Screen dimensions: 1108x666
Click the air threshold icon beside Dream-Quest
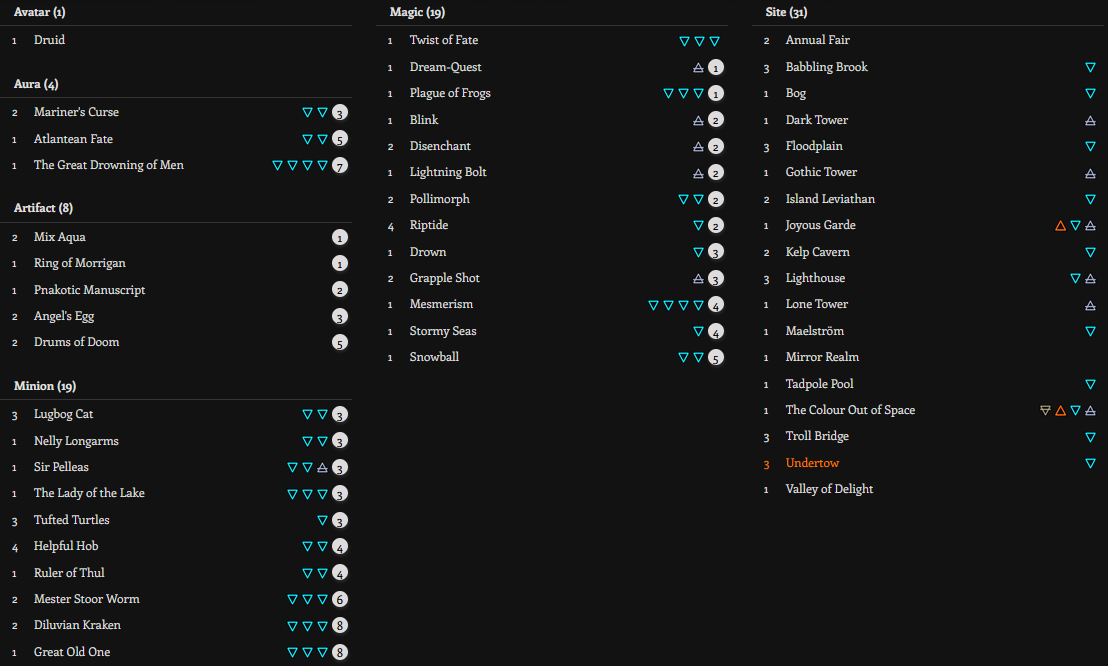[699, 68]
